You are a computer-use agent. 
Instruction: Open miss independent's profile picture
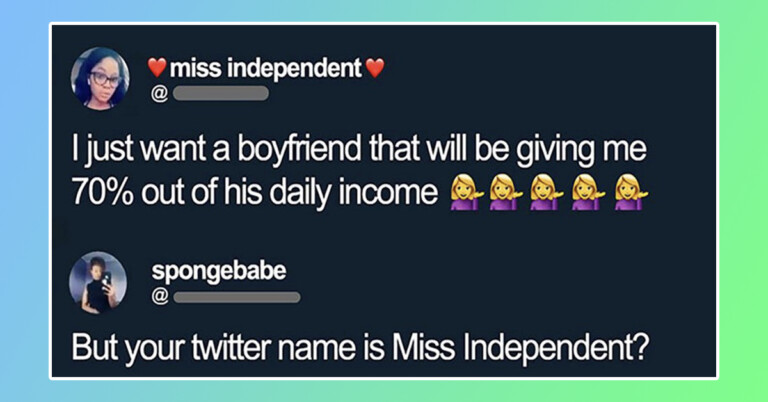[100, 78]
